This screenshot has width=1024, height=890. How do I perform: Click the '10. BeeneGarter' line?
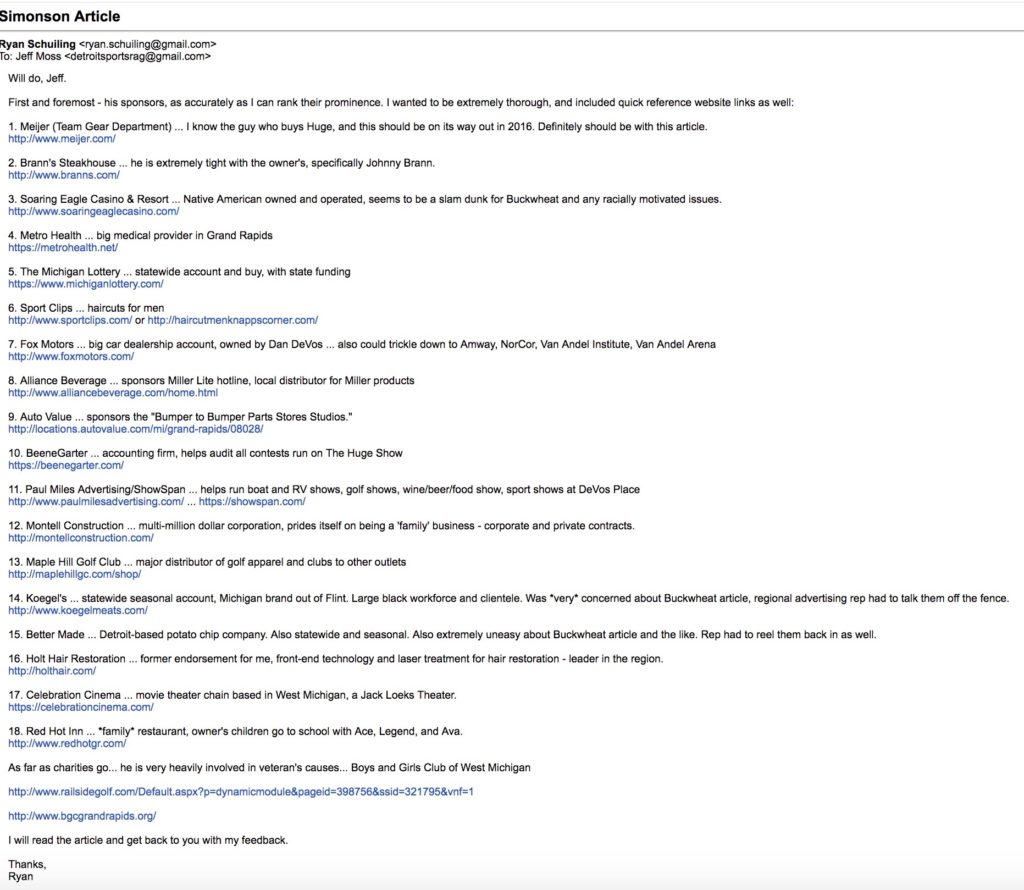click(205, 453)
